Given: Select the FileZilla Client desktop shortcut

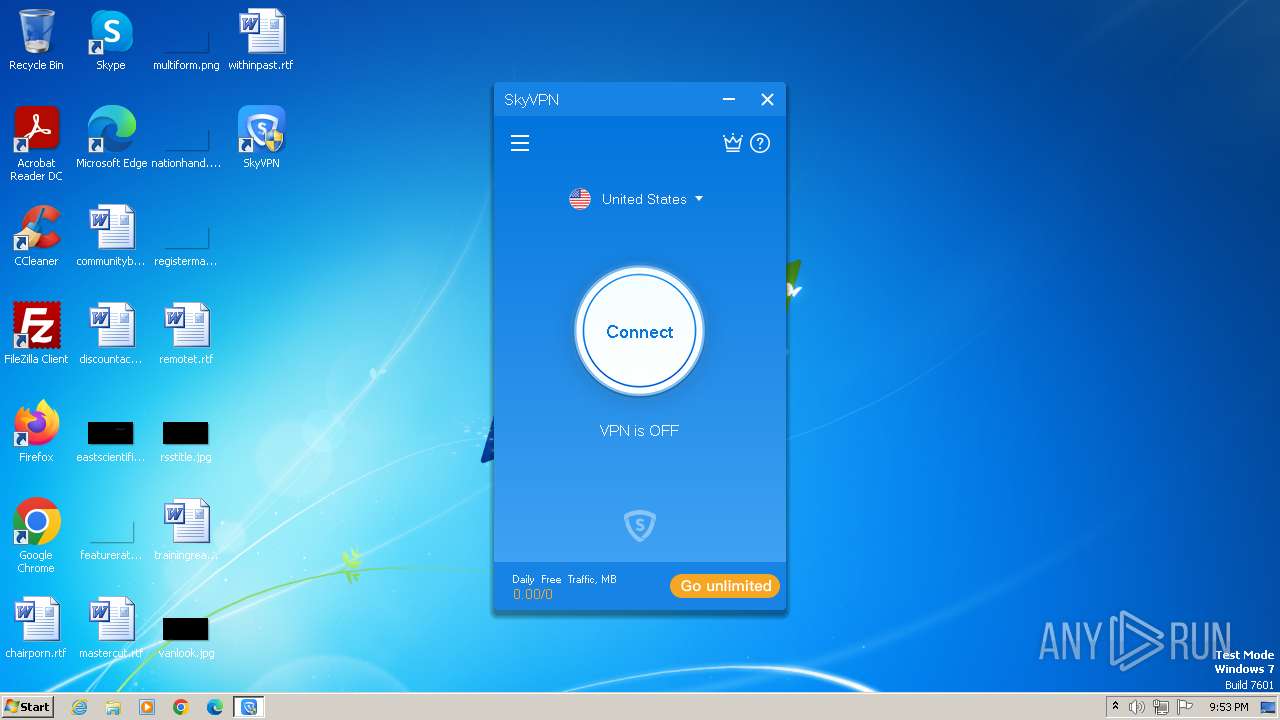Looking at the screenshot, I should click(x=36, y=334).
